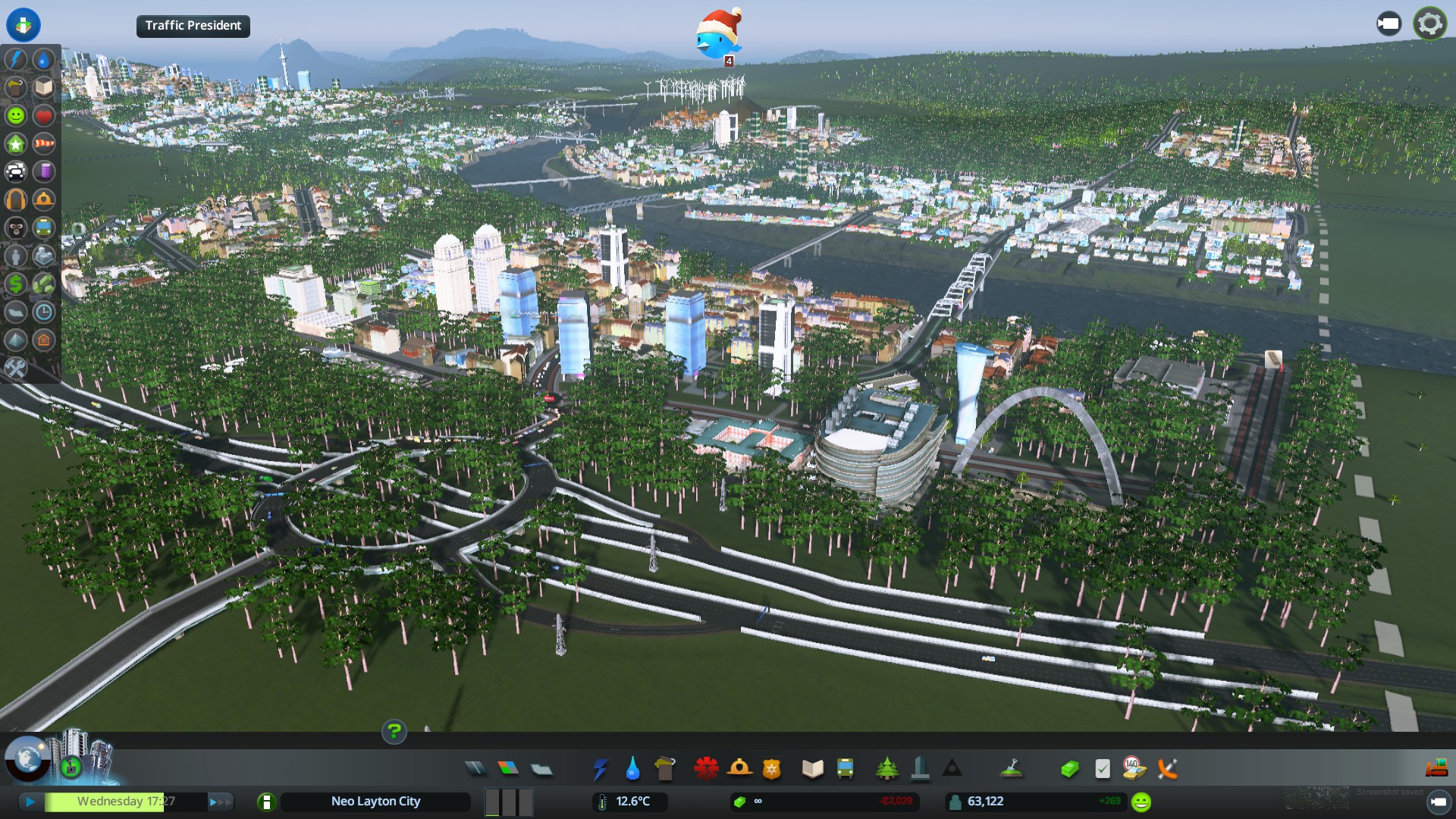
Task: Open the Water and Sewage menu
Action: (x=632, y=769)
